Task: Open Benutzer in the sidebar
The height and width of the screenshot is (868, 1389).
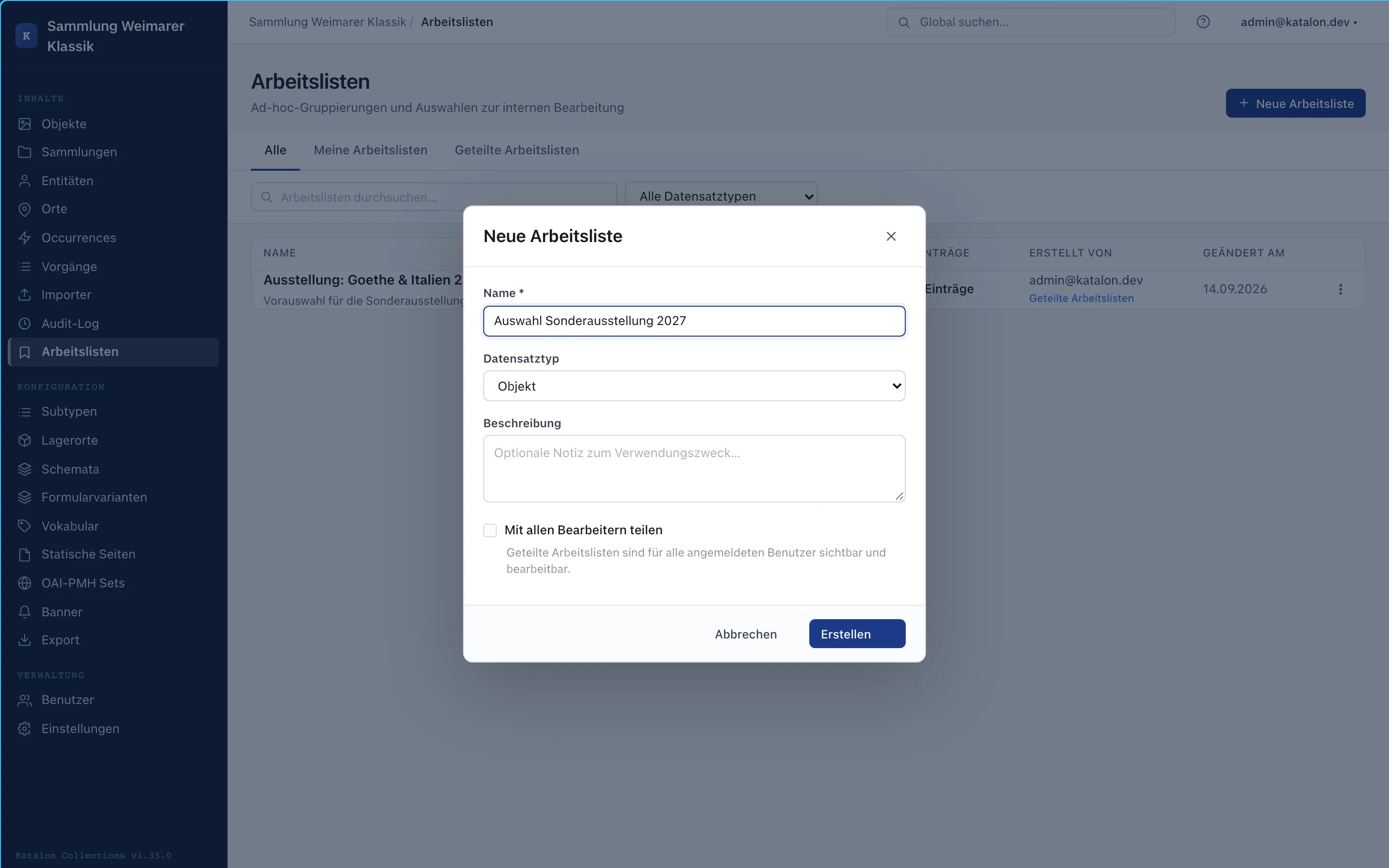Action: point(113,700)
